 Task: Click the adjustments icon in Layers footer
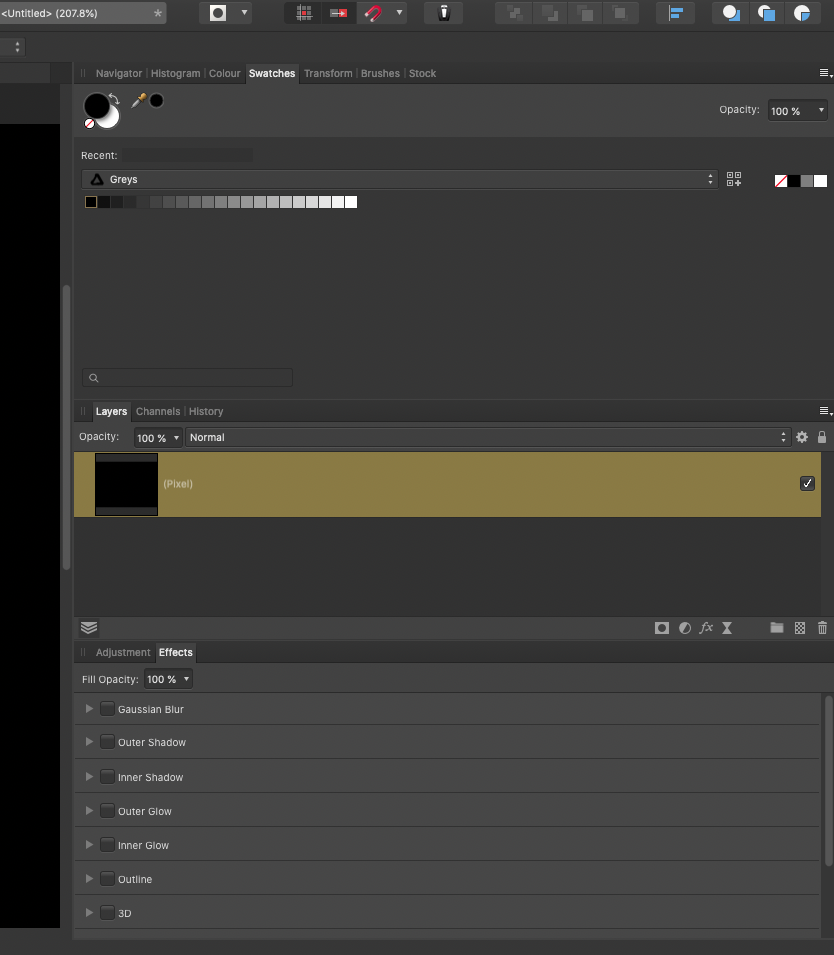[685, 628]
